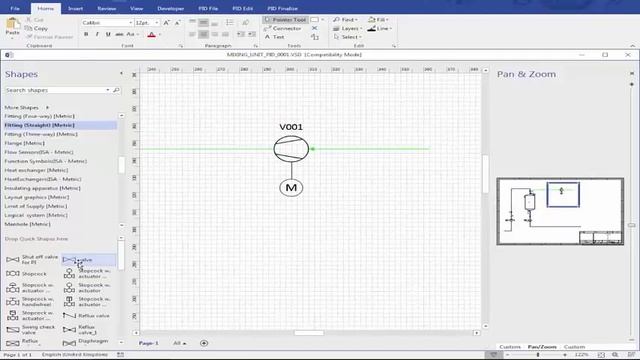Select the Shut off valve shape
Screen dimensions: 640x360
(32, 259)
